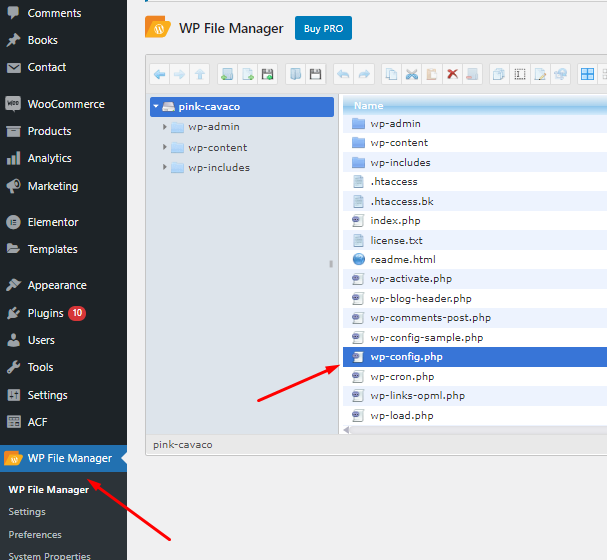Create a new folder using toolbar icon
607x560 pixels.
[x=227, y=74]
